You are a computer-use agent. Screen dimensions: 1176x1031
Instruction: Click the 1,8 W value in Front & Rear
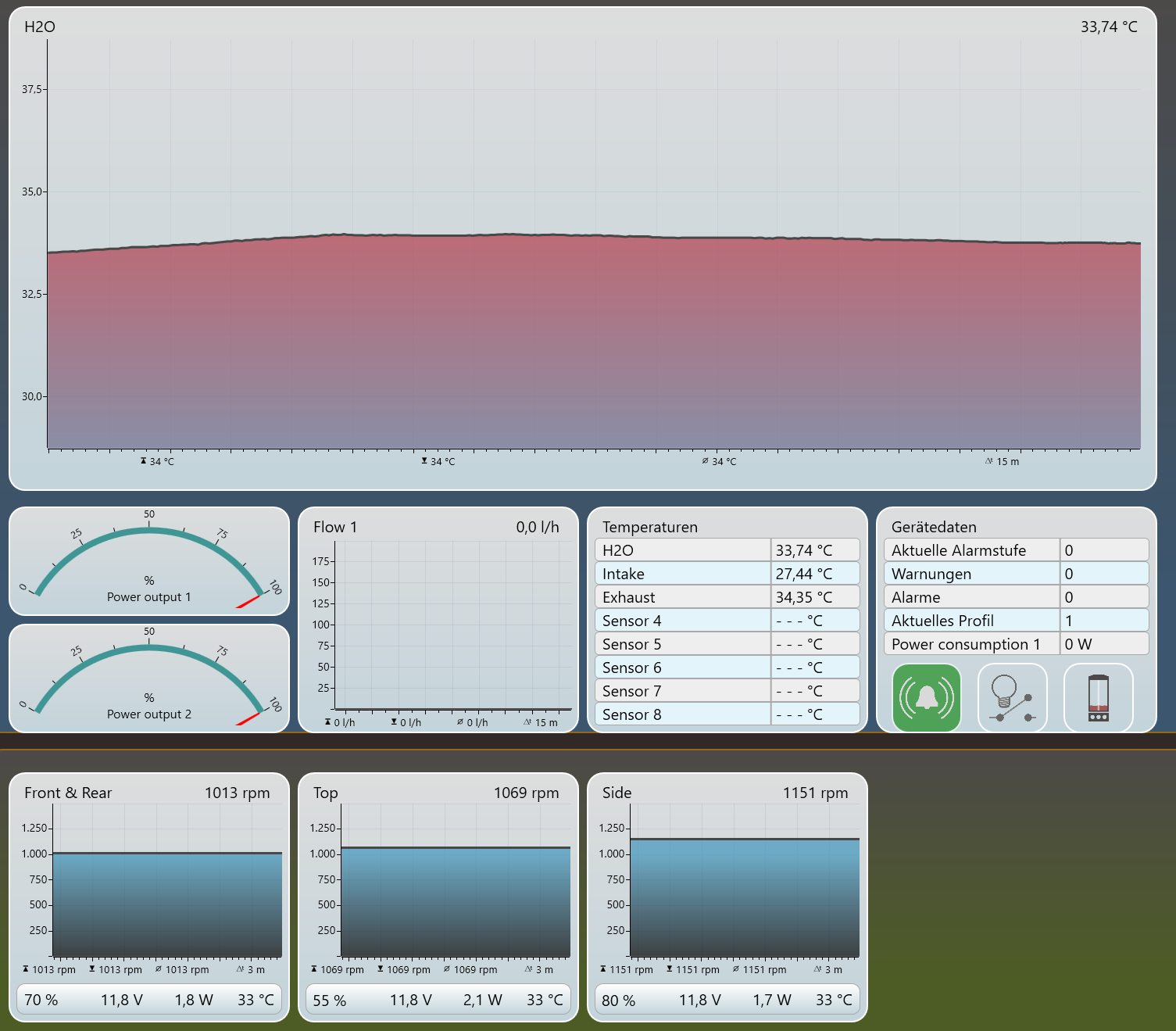[x=194, y=1000]
